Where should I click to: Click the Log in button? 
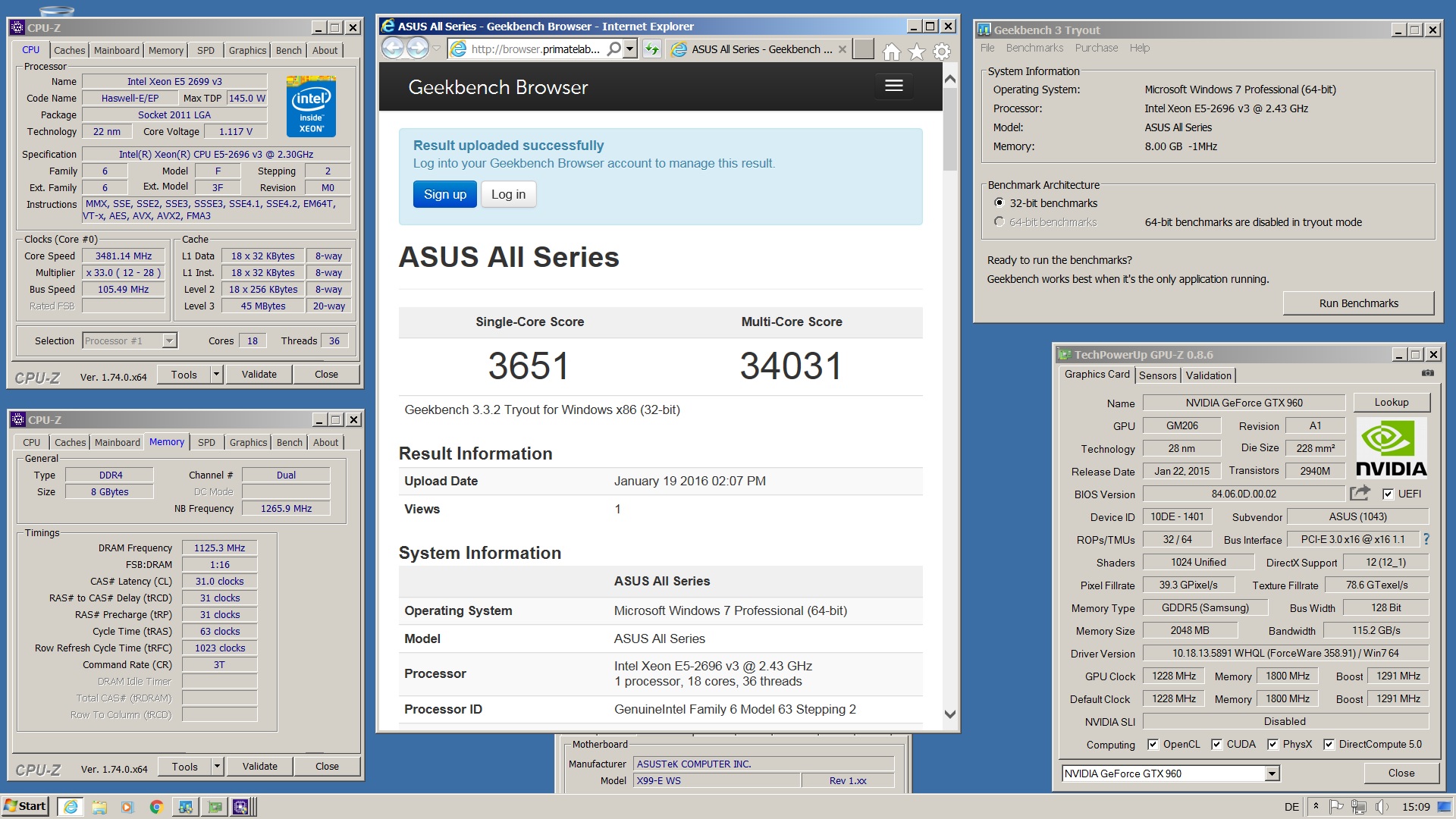[x=508, y=194]
